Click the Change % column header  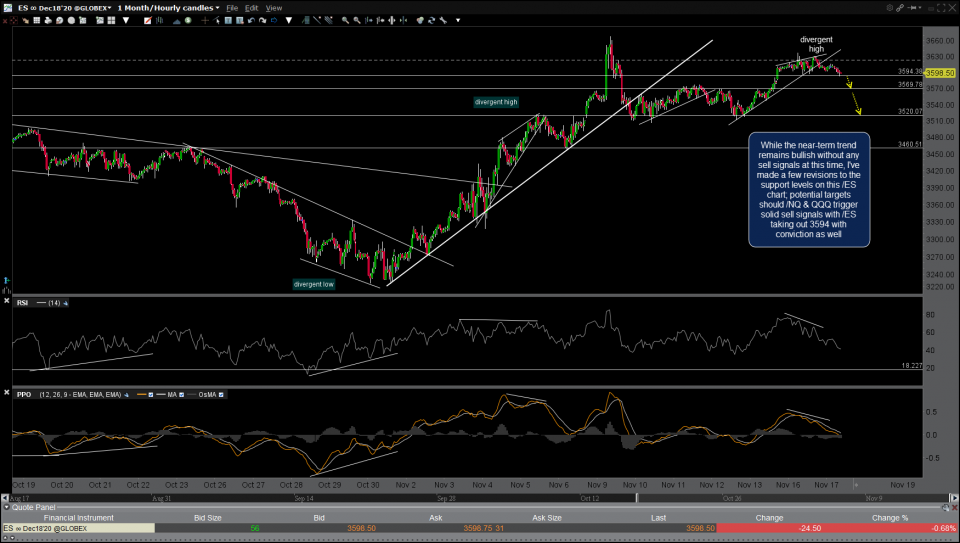pyautogui.click(x=890, y=518)
